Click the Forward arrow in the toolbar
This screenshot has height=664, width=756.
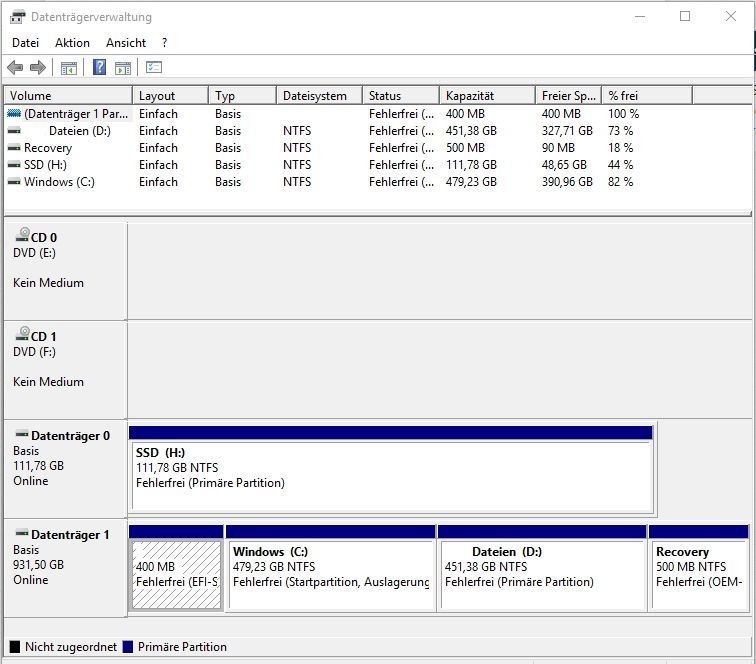coord(38,68)
